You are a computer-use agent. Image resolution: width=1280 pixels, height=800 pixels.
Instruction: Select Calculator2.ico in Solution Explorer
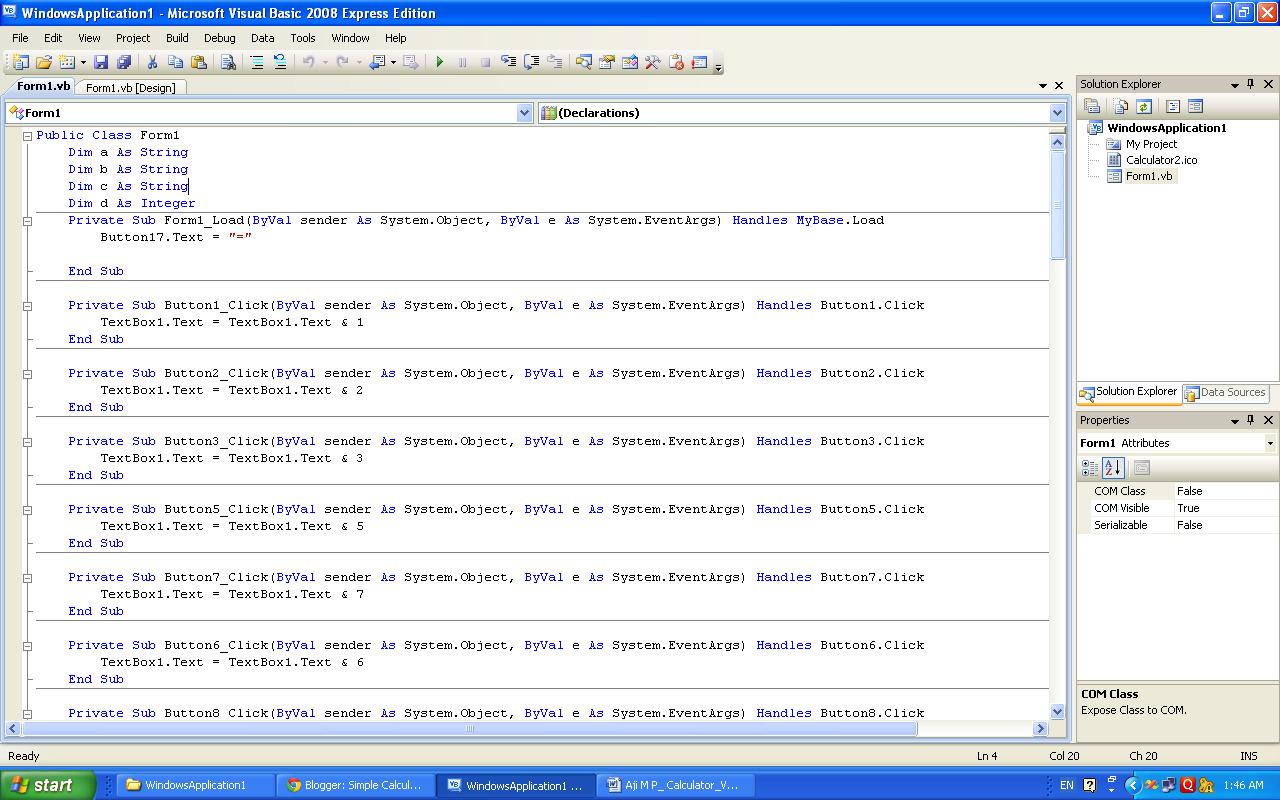click(1161, 160)
